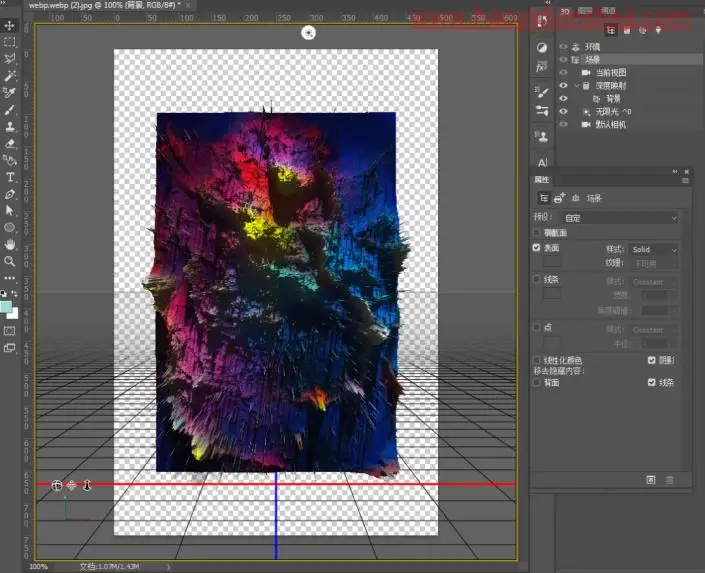Open the Brush Settings panel icon
This screenshot has height=573, width=705.
coord(542,92)
